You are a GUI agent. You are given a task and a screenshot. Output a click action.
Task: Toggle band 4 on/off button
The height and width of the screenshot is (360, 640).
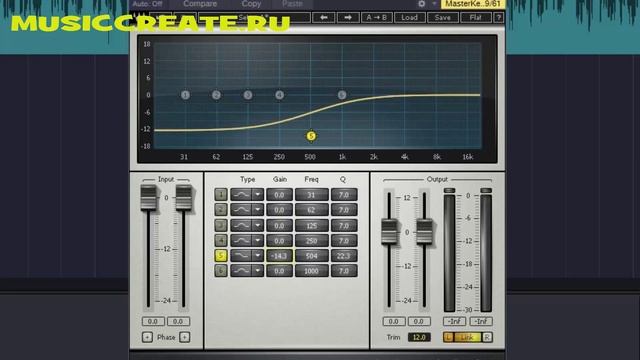(x=221, y=240)
